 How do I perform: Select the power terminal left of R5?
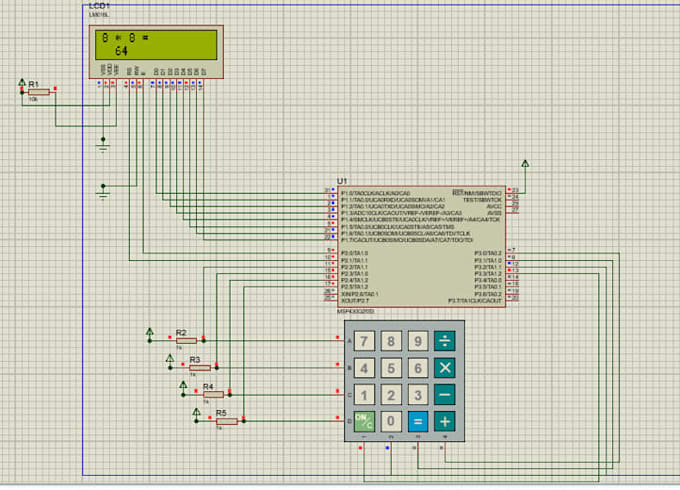coord(196,415)
